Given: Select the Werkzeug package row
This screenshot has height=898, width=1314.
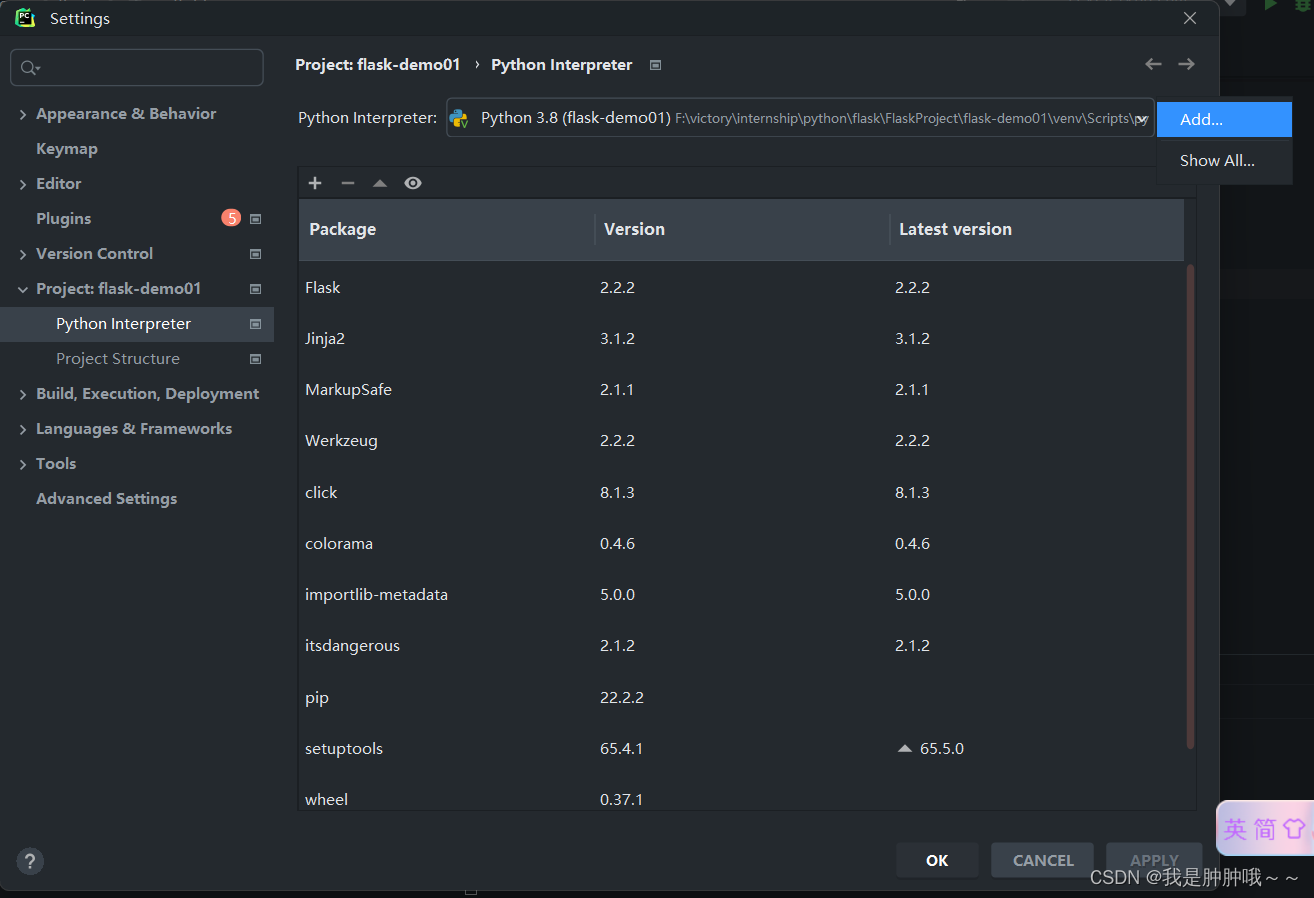Looking at the screenshot, I should [x=741, y=441].
